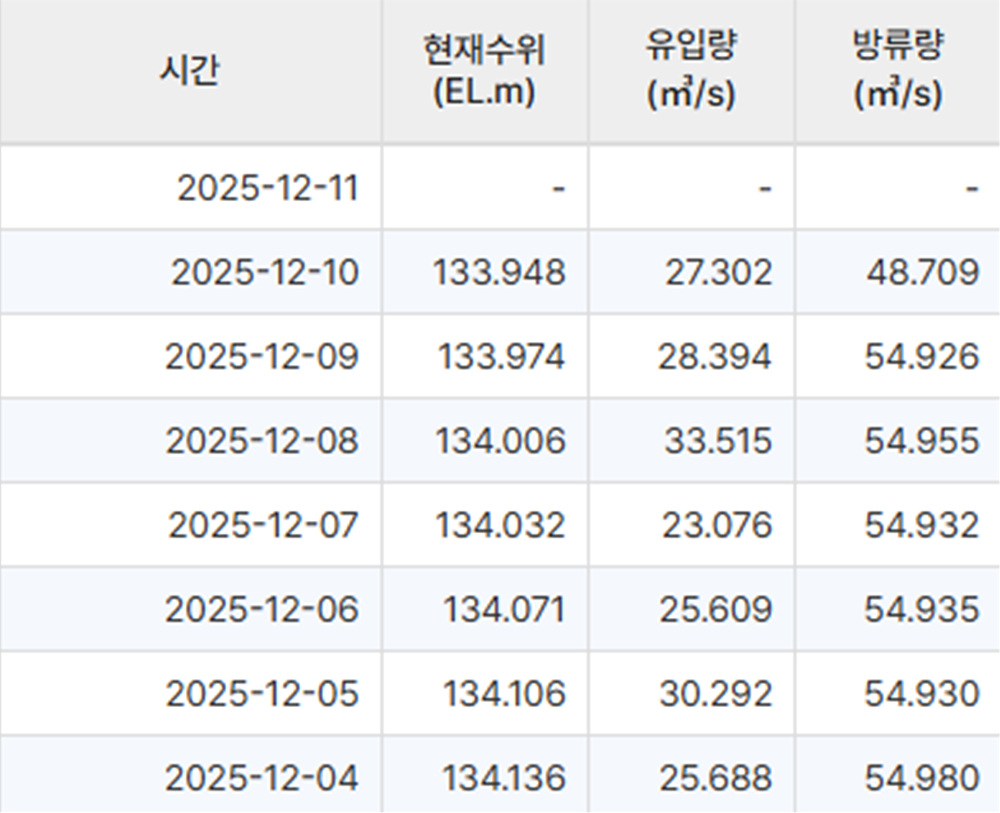Click the 유입량 column header

pos(691,72)
